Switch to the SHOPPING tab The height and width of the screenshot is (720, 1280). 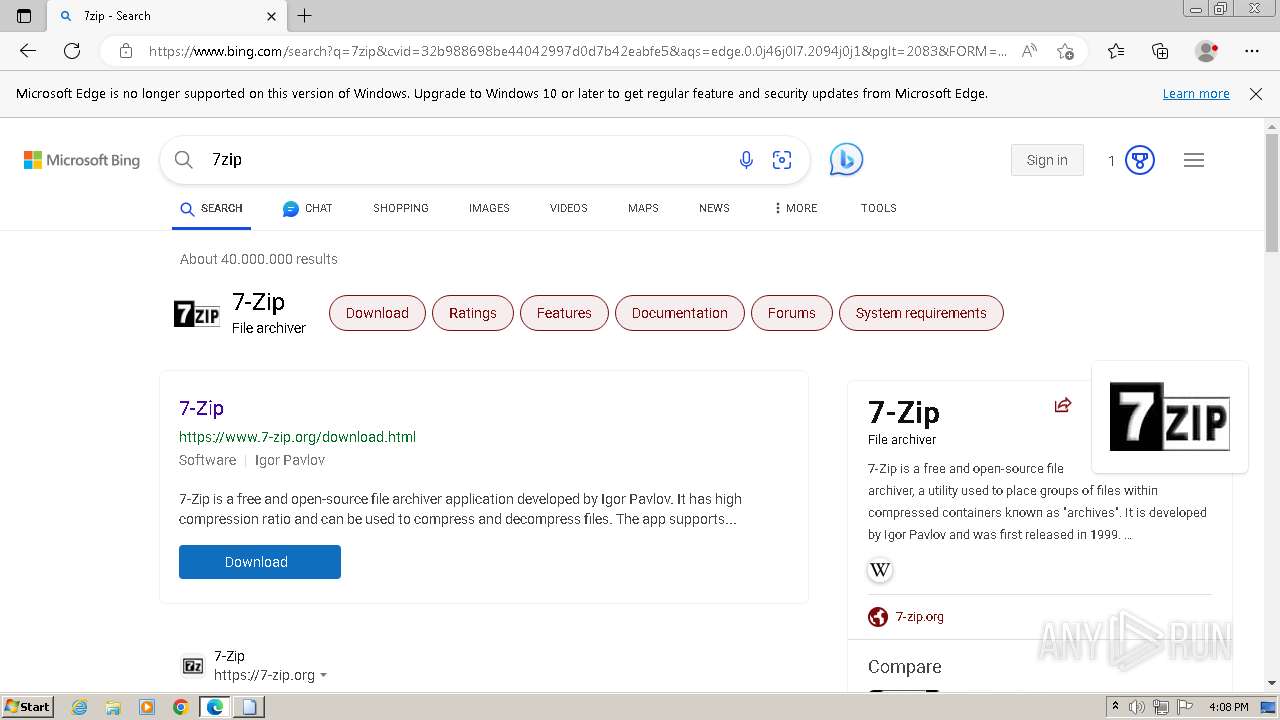point(401,208)
